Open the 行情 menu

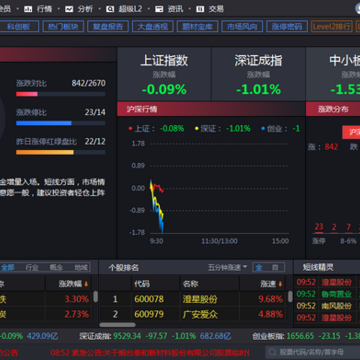pyautogui.click(x=38, y=9)
